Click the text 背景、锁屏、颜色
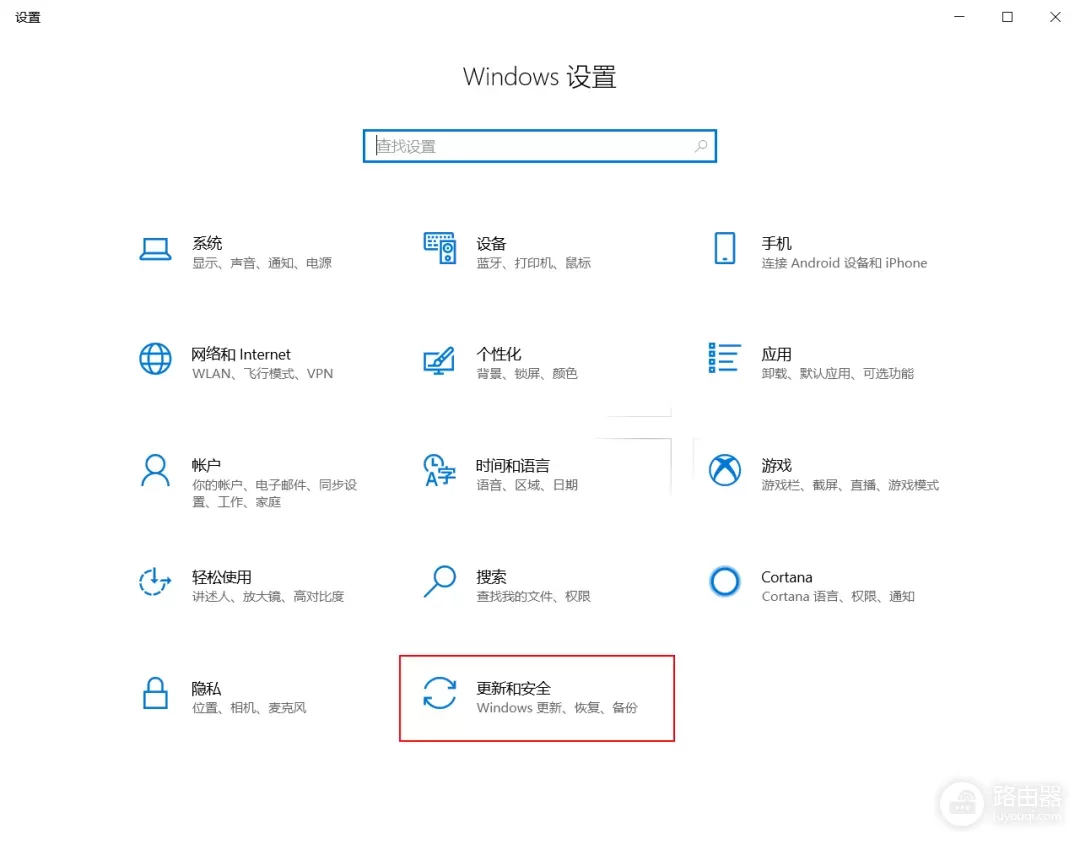The height and width of the screenshot is (844, 1080). click(x=527, y=373)
